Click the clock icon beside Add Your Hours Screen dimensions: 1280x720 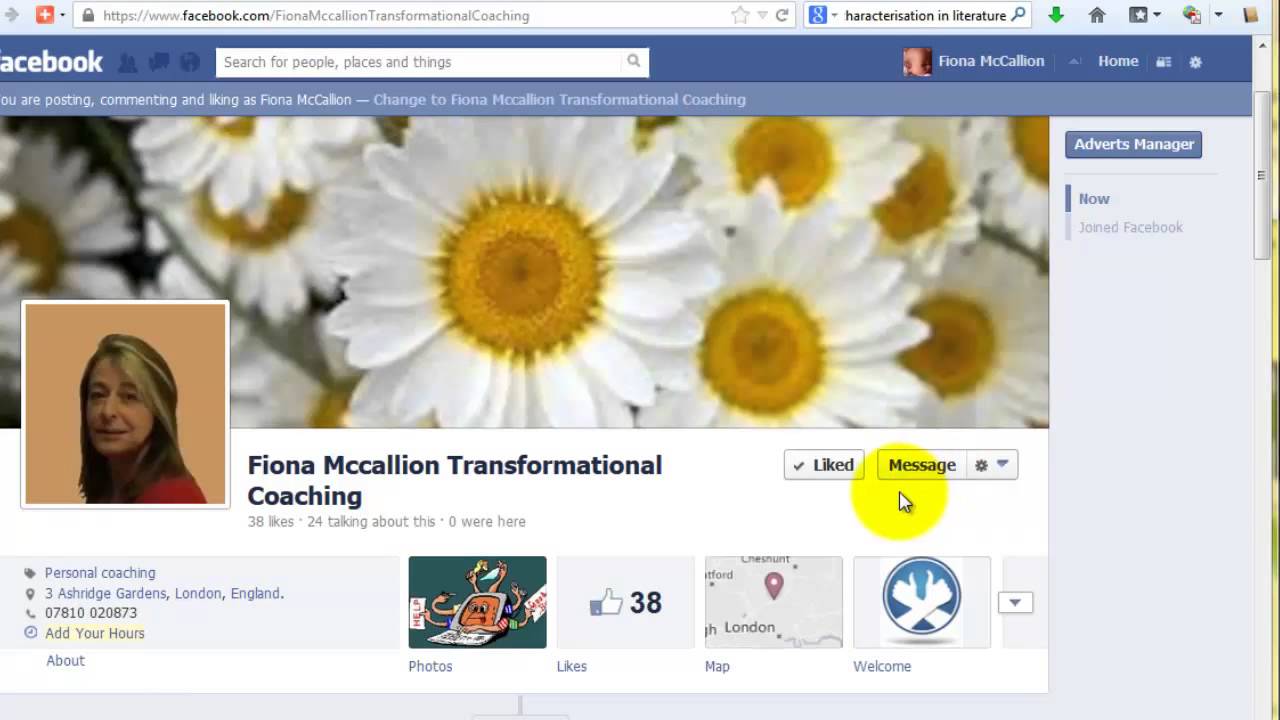click(30, 633)
